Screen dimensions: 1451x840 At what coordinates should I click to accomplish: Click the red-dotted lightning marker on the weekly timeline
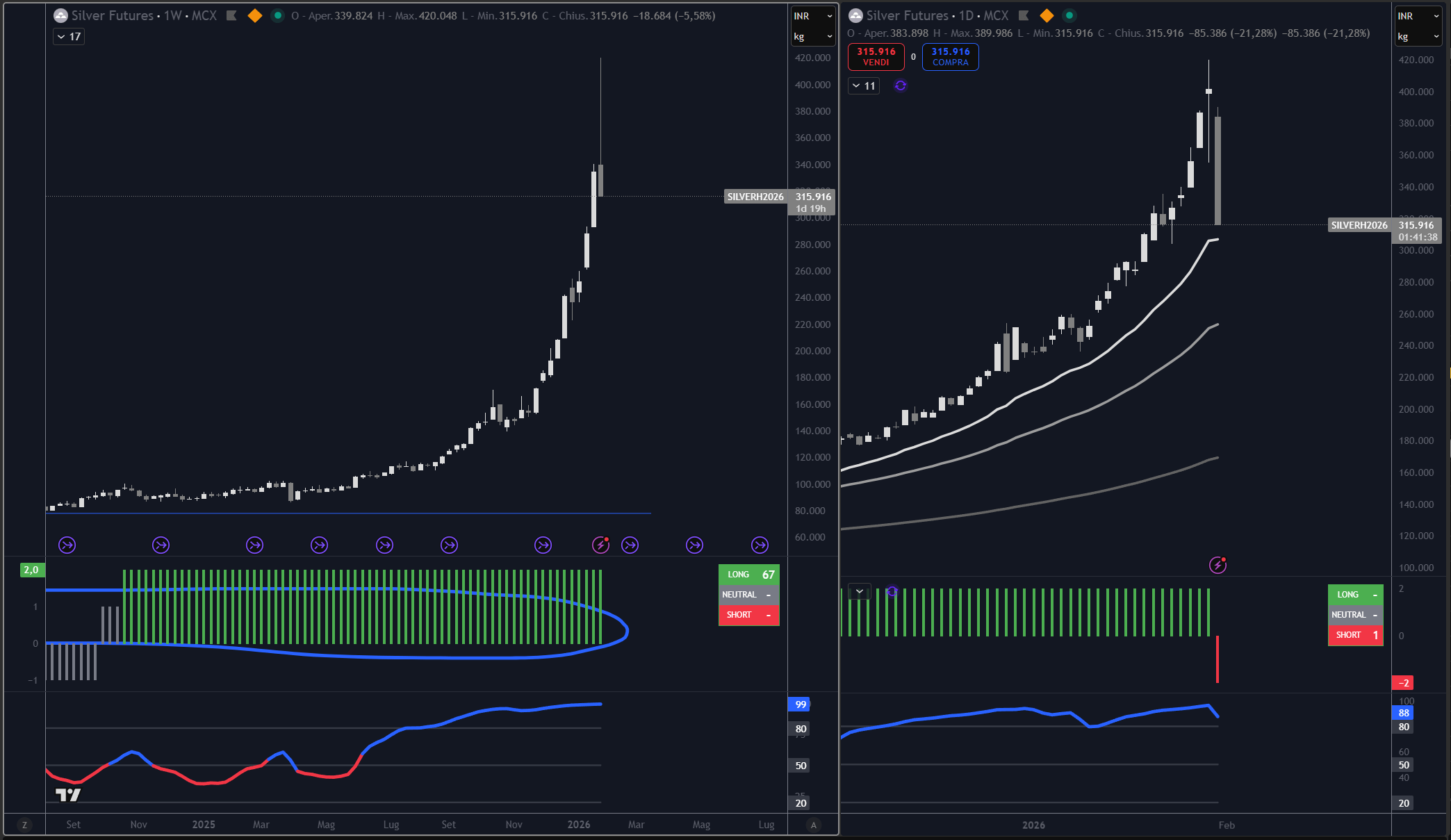[601, 545]
